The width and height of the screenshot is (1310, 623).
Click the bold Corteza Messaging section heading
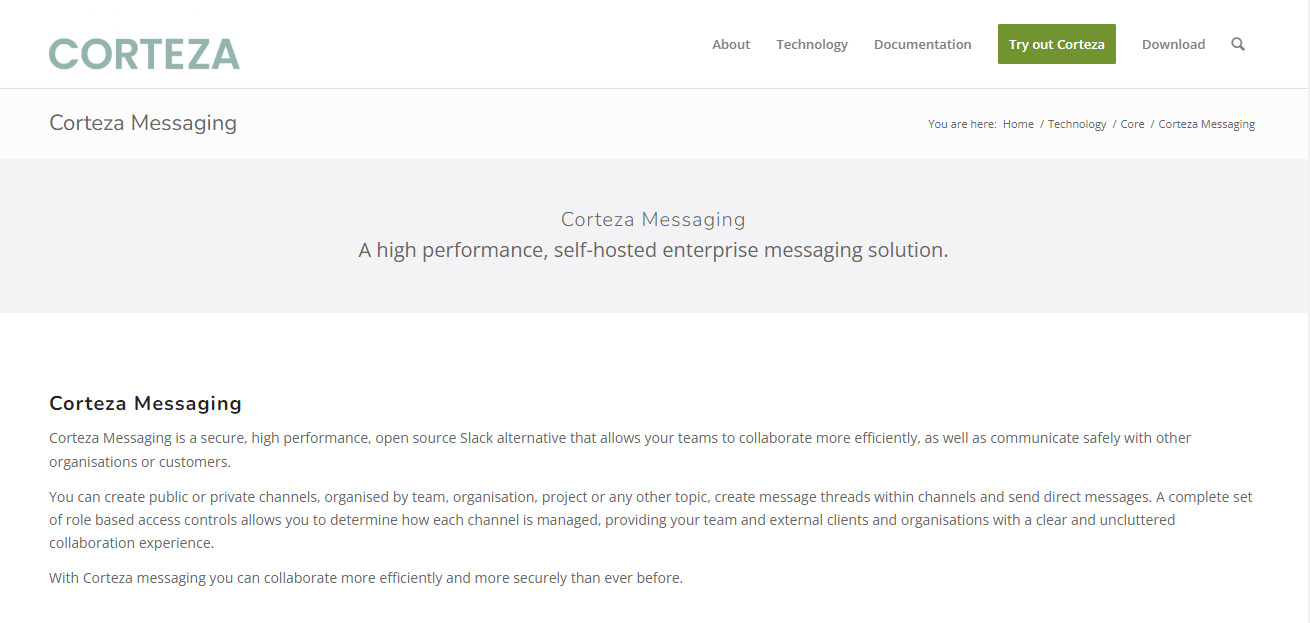click(x=145, y=403)
